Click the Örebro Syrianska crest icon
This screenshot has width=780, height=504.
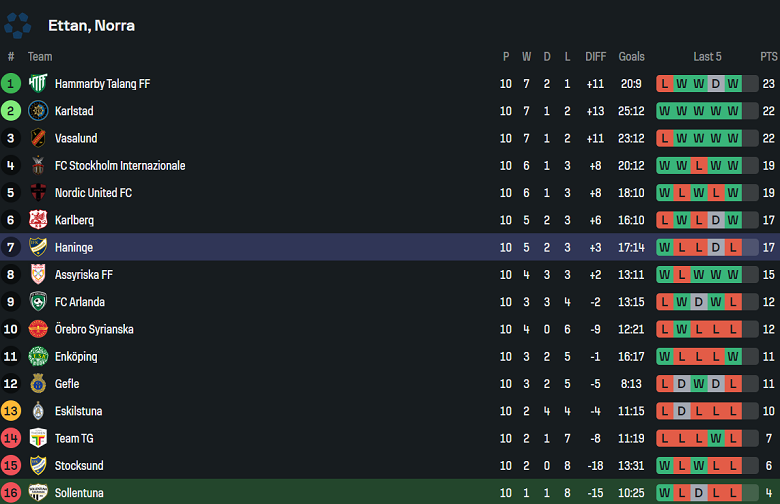tap(38, 329)
